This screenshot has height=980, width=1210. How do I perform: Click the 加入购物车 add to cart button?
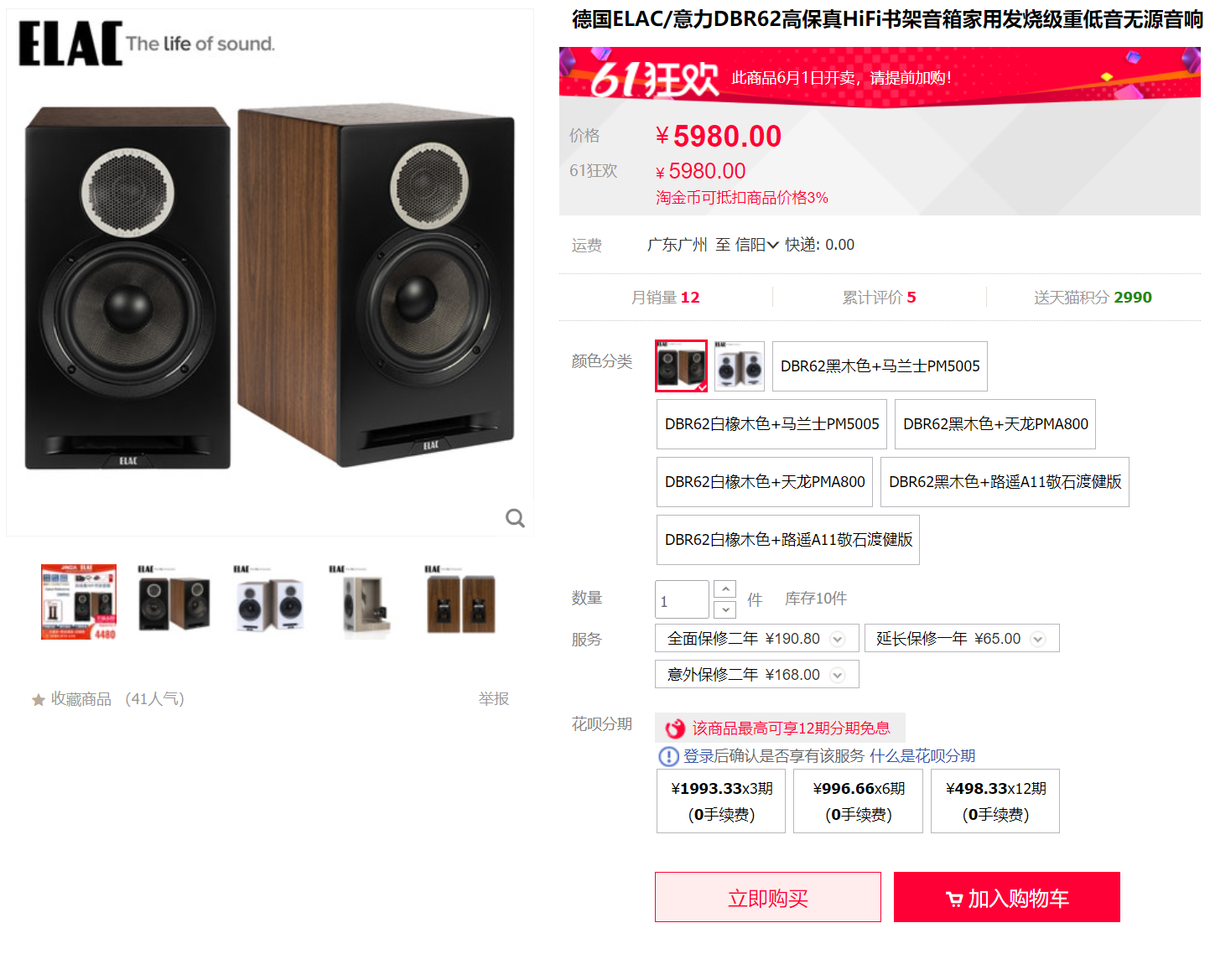(x=1007, y=897)
